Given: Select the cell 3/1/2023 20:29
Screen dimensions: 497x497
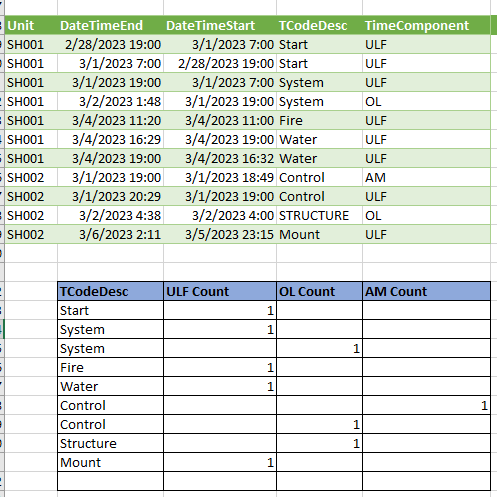Looking at the screenshot, I should (x=110, y=196).
